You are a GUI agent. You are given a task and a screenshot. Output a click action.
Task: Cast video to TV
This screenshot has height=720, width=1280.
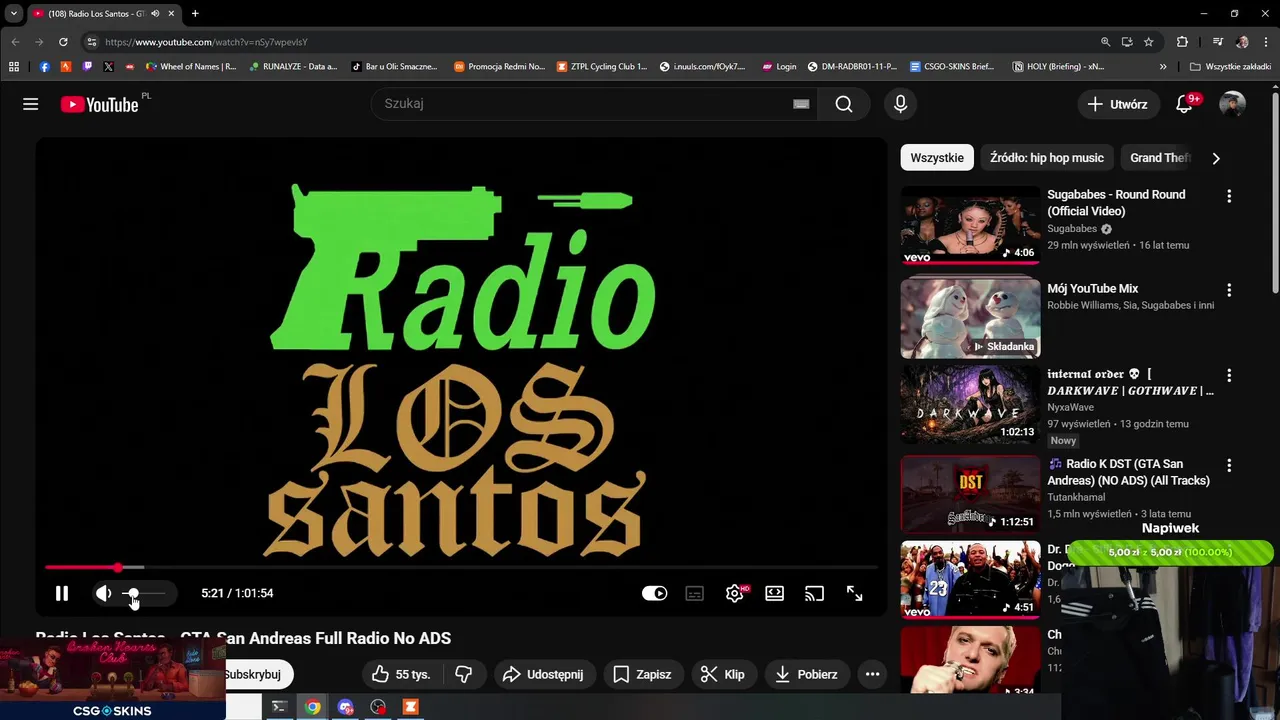[814, 593]
